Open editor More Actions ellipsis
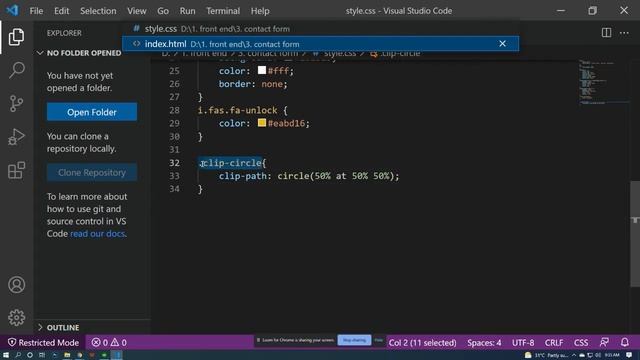The height and width of the screenshot is (360, 640). pos(624,33)
